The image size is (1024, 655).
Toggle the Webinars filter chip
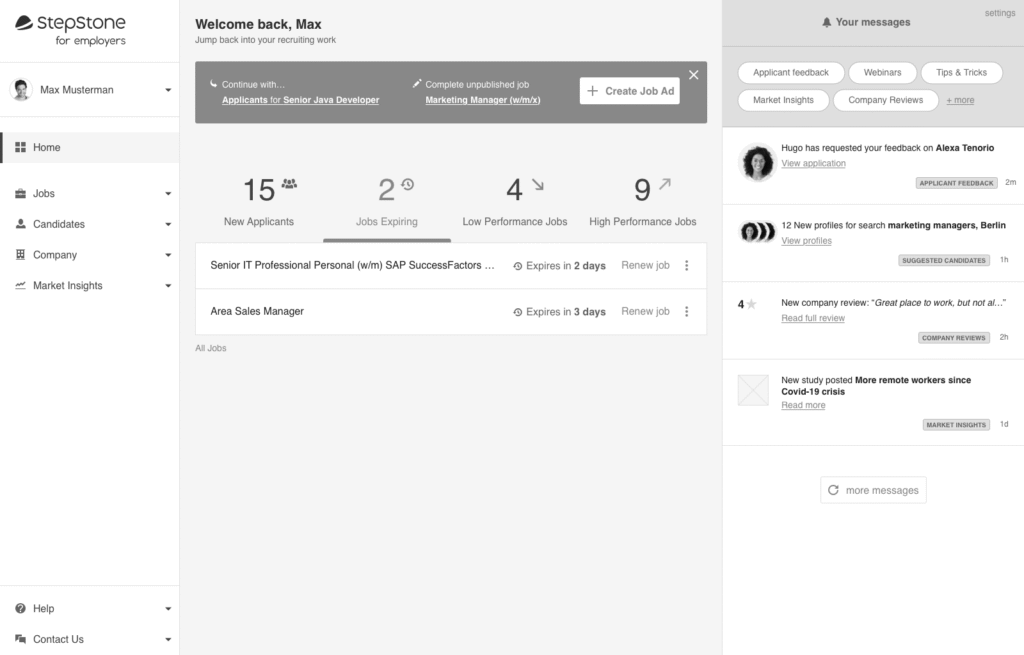882,73
